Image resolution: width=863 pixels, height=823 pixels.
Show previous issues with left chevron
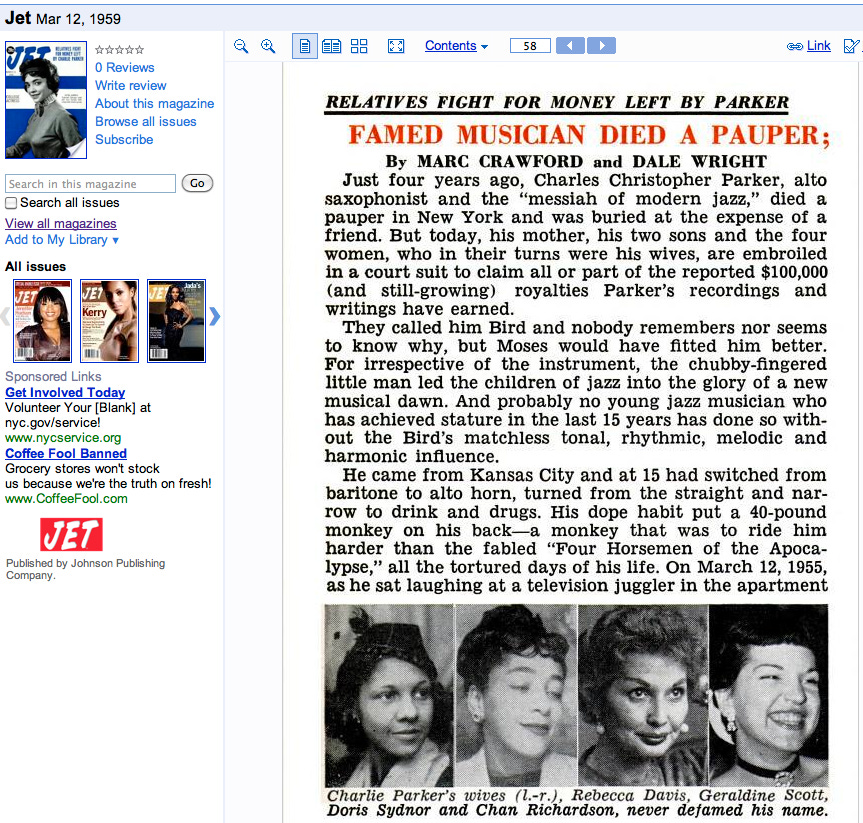(5, 317)
